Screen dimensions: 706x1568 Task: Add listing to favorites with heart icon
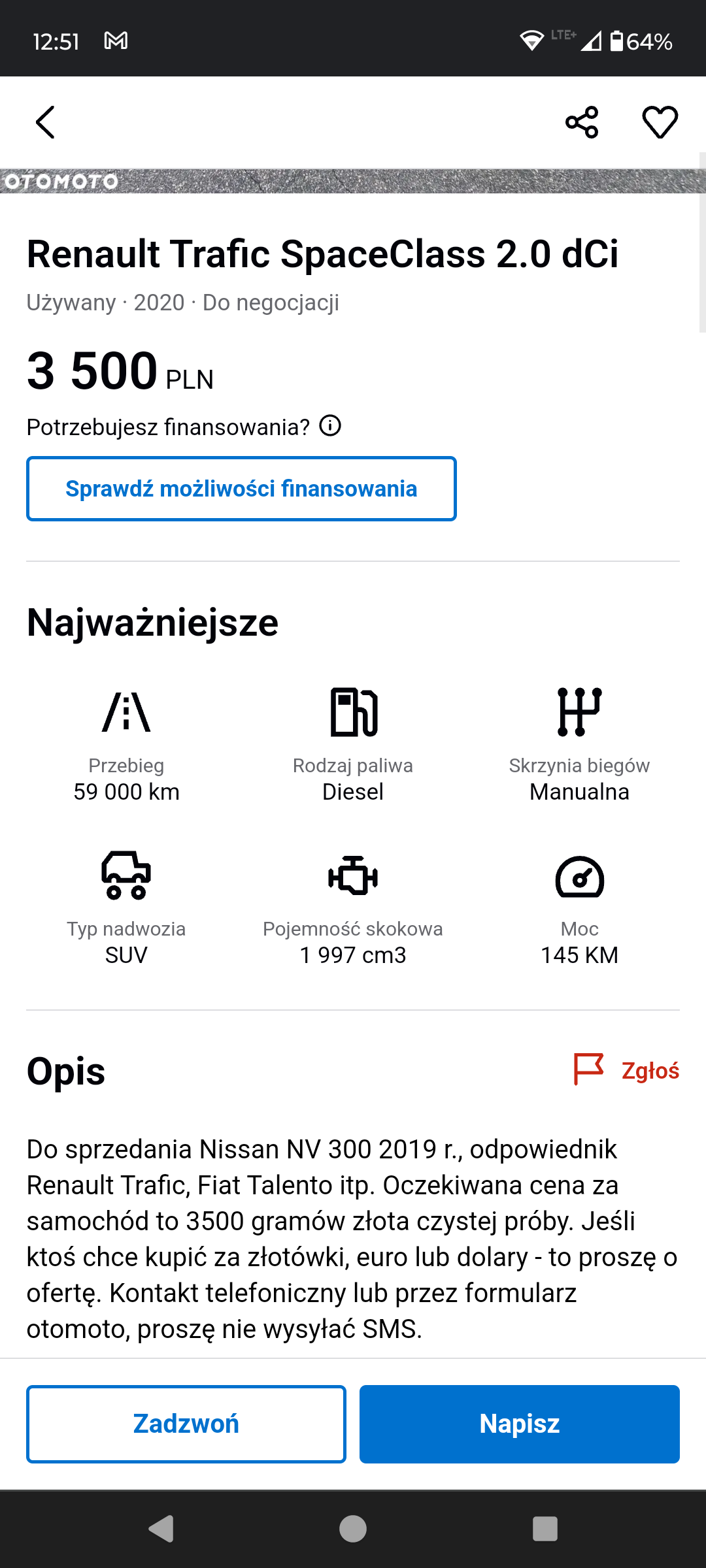coord(660,122)
